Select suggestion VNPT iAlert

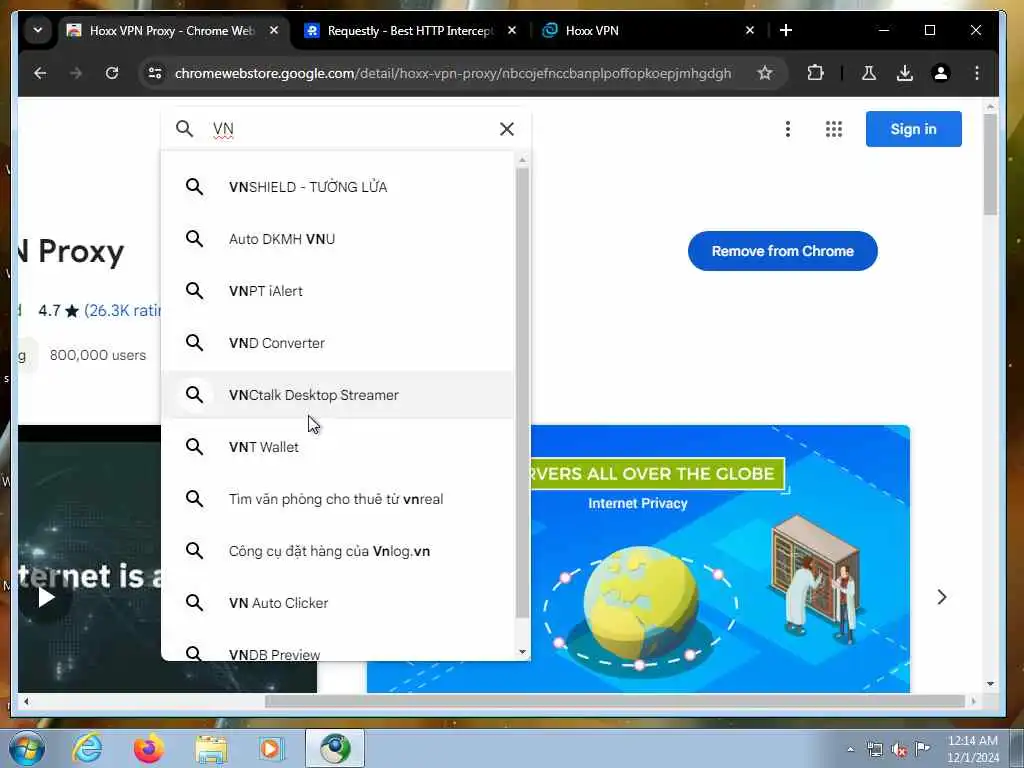point(338,291)
